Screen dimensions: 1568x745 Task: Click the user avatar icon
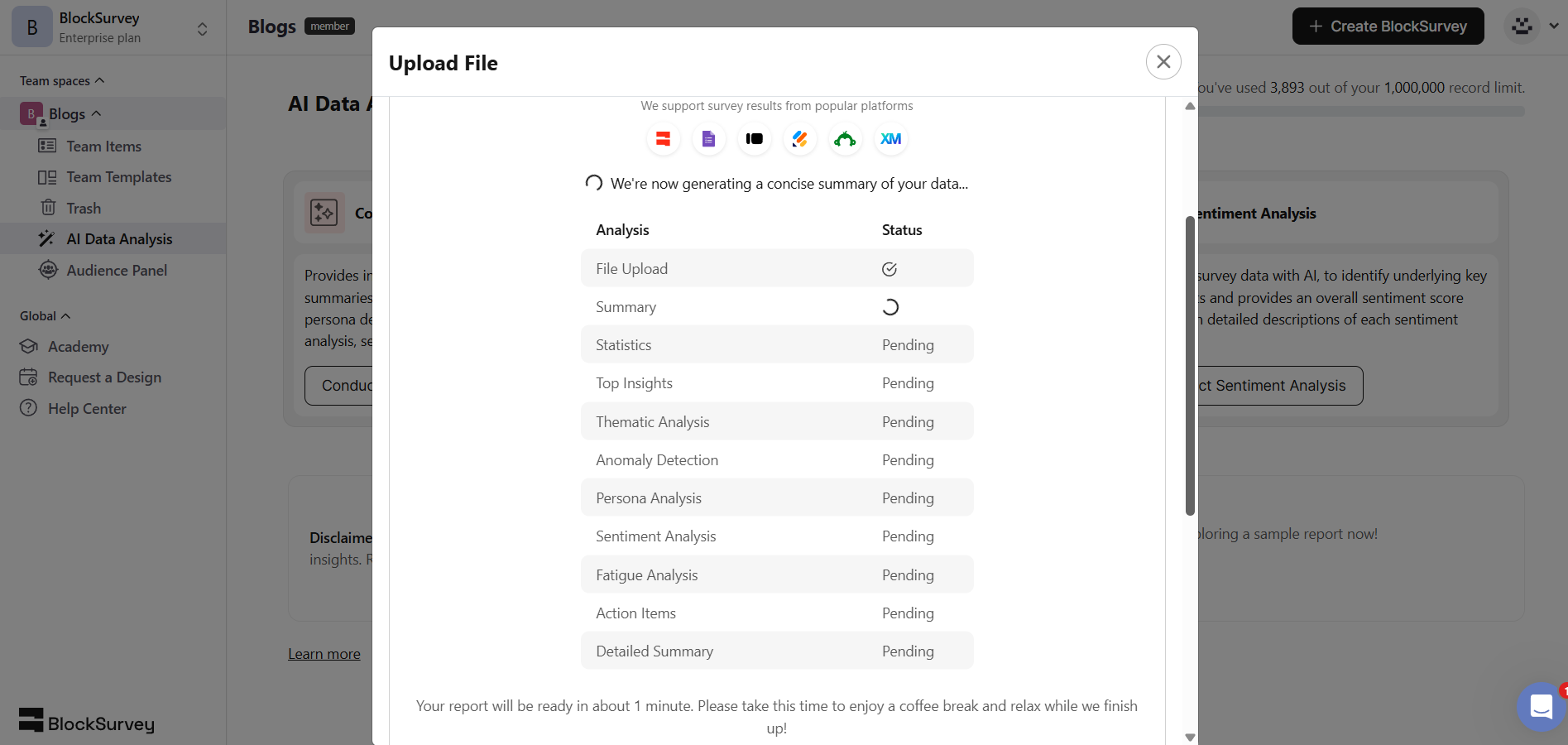click(x=1521, y=26)
